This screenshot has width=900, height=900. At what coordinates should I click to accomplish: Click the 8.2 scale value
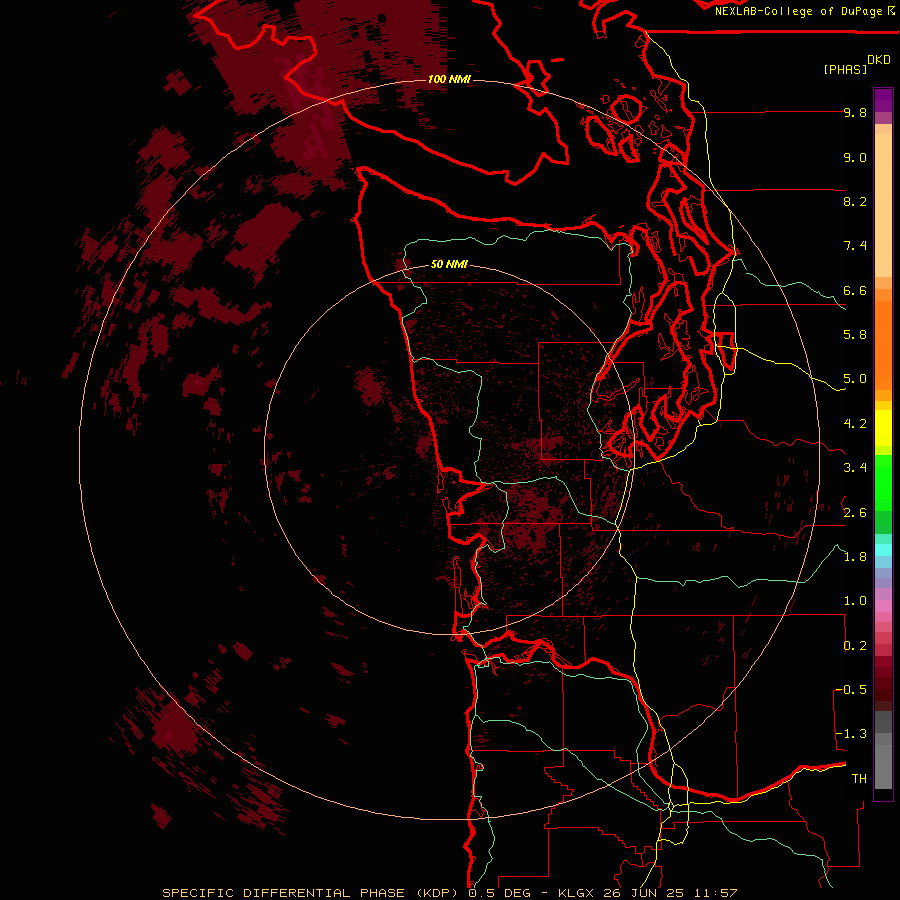[855, 201]
